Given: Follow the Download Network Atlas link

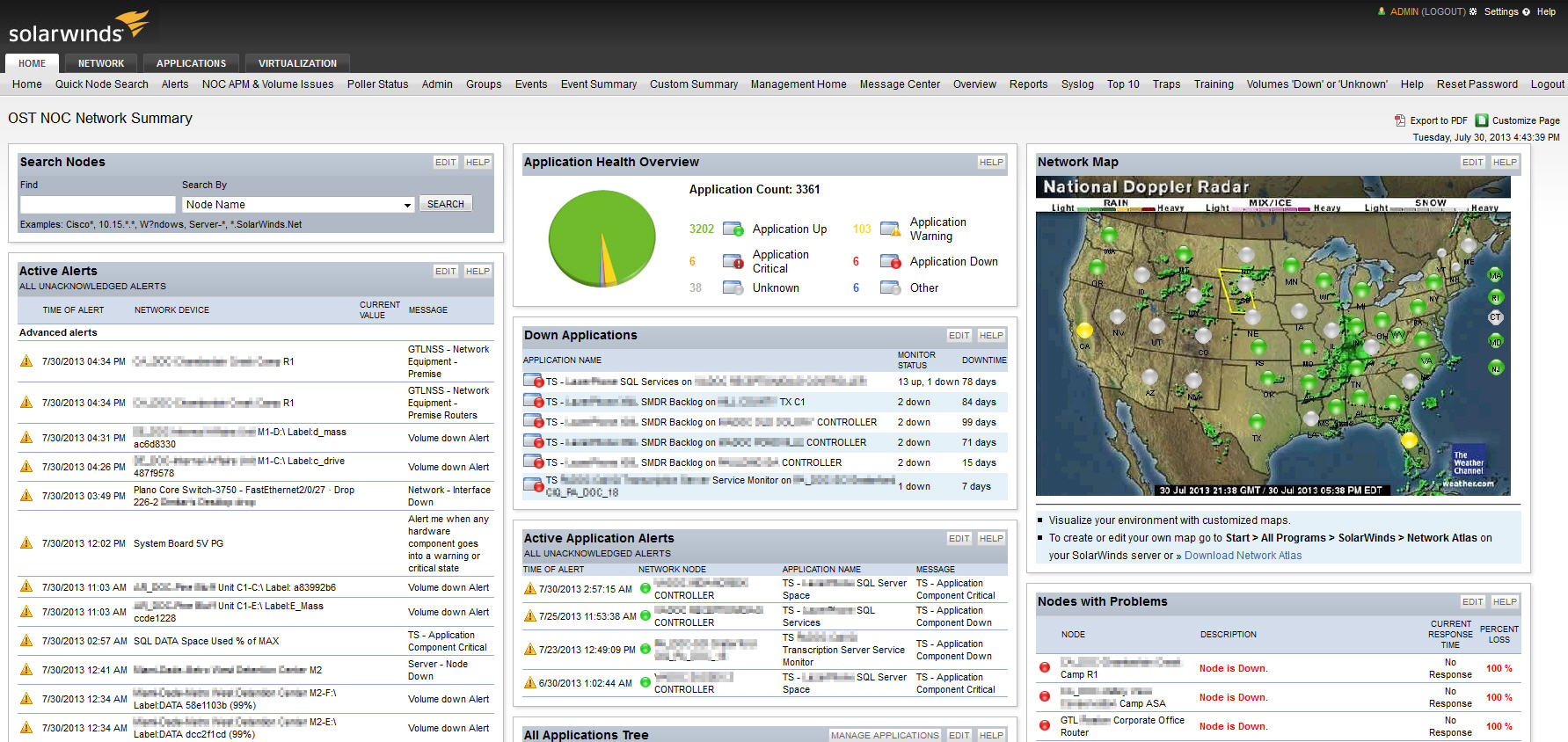Looking at the screenshot, I should [x=1243, y=556].
